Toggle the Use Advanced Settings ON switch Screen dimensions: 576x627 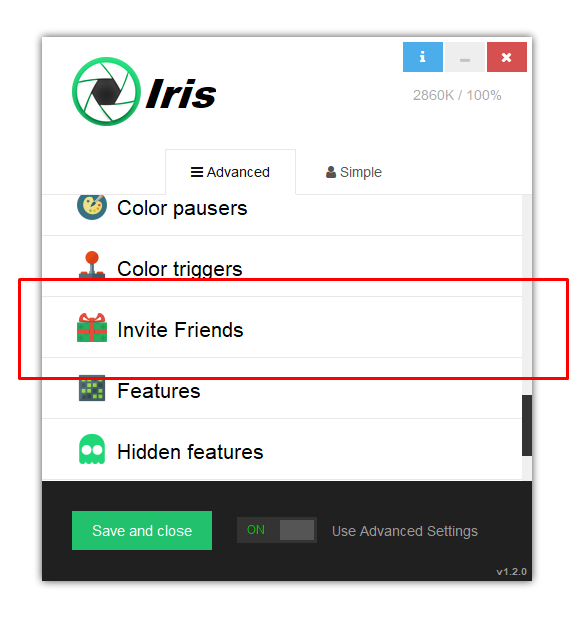coord(277,530)
